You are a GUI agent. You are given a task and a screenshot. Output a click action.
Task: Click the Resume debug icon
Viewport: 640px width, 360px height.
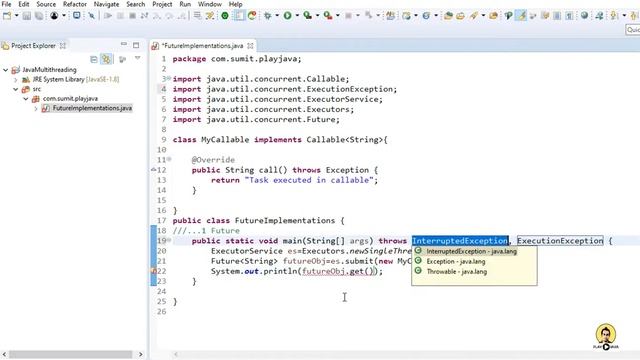coord(108,16)
